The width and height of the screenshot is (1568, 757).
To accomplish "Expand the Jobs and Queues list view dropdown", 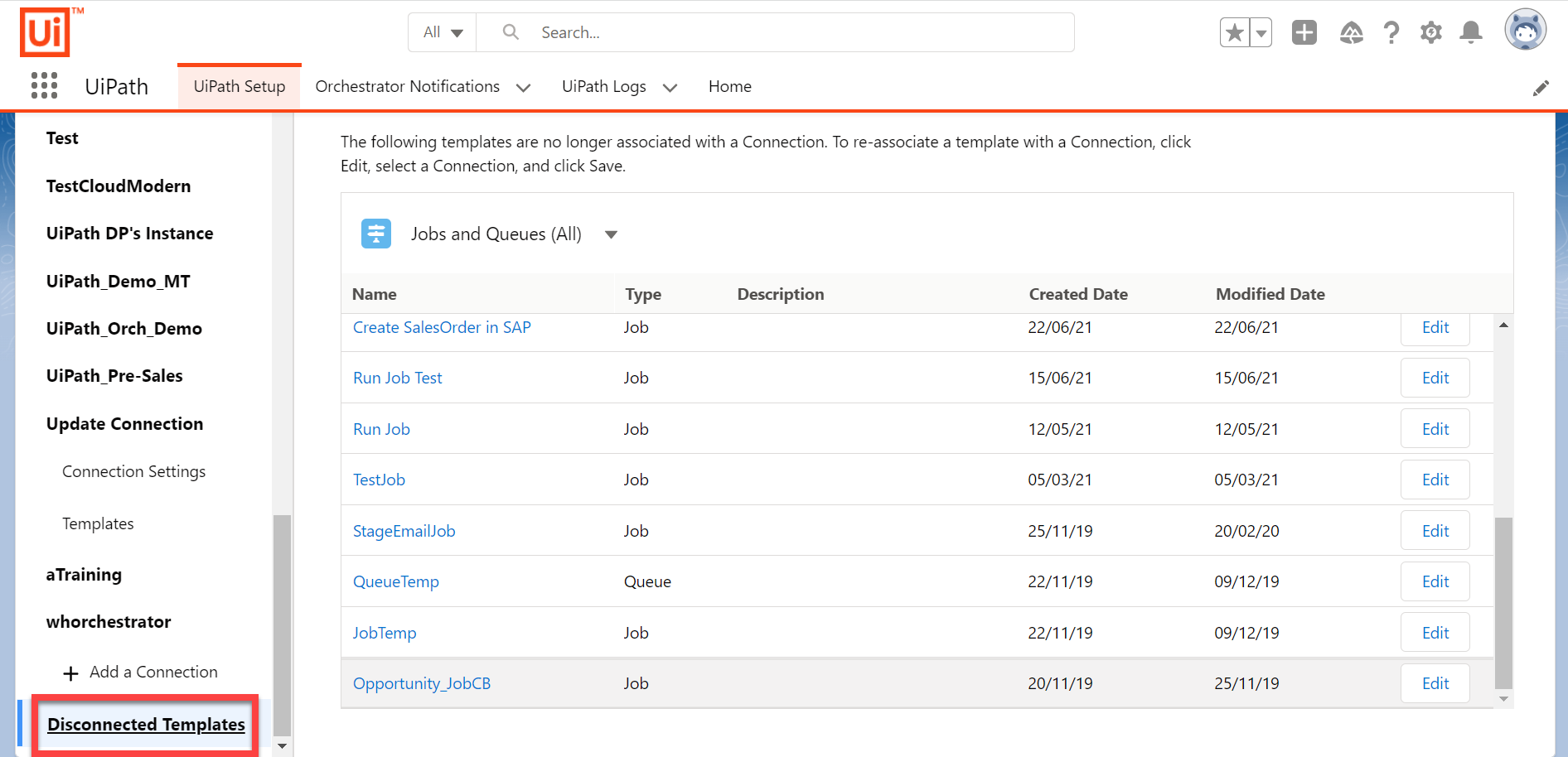I will (611, 234).
